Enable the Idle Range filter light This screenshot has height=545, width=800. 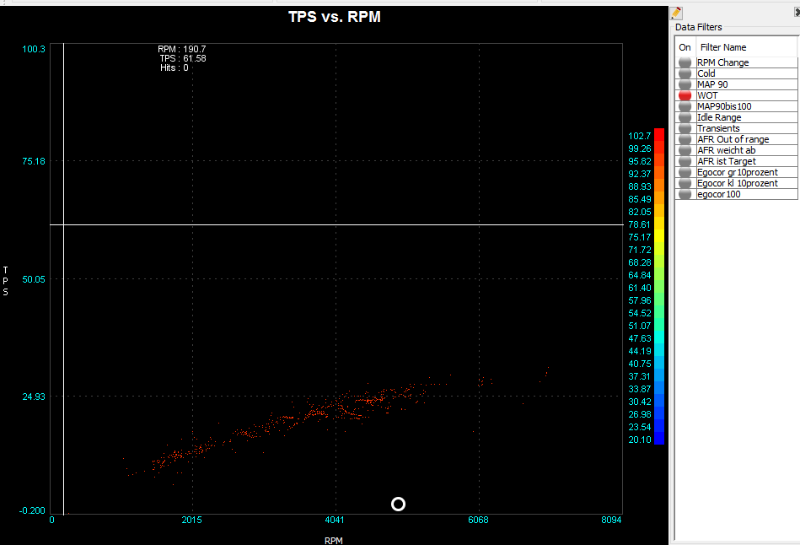pyautogui.click(x=685, y=118)
